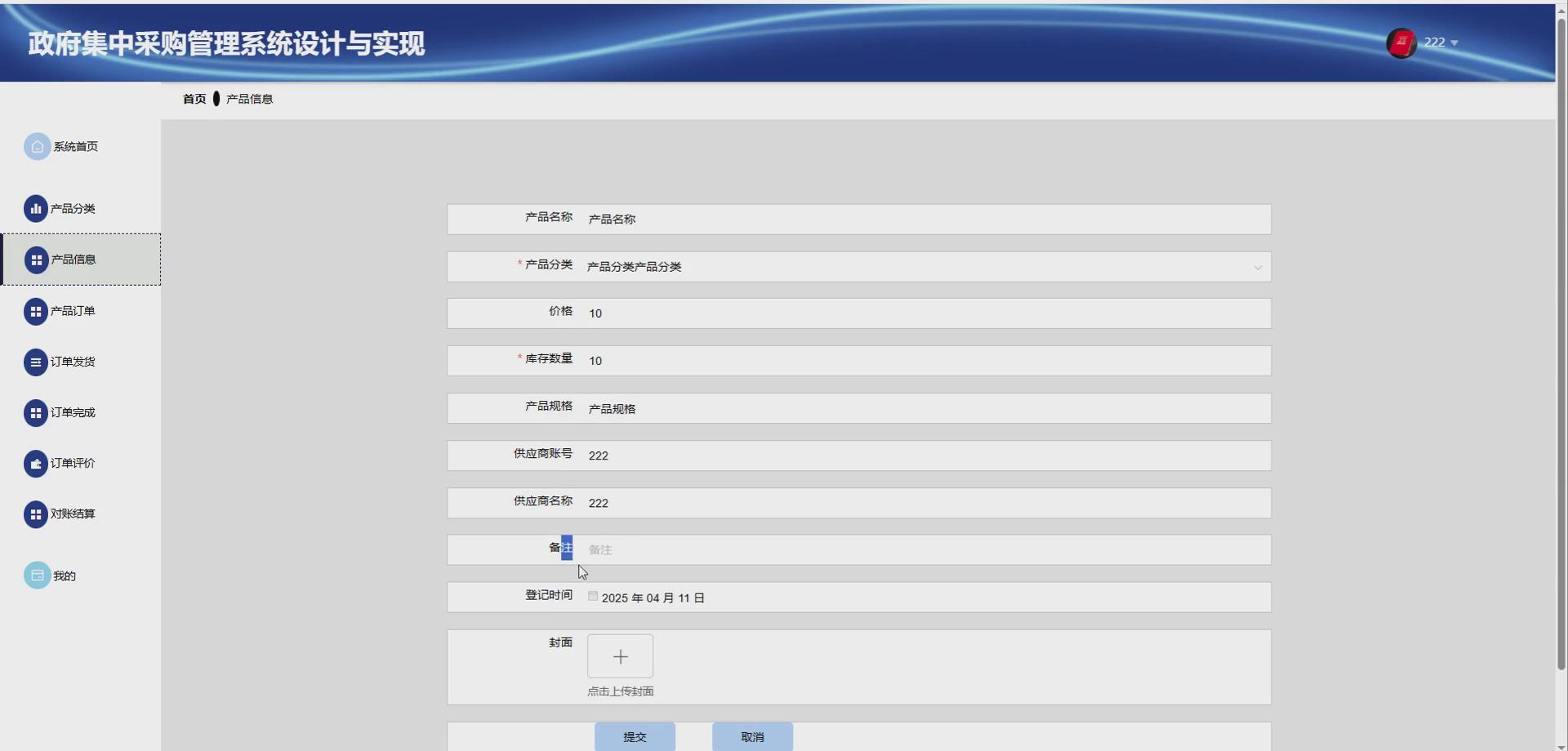
Task: Navigate to 产品订单 menu
Action: [x=80, y=311]
